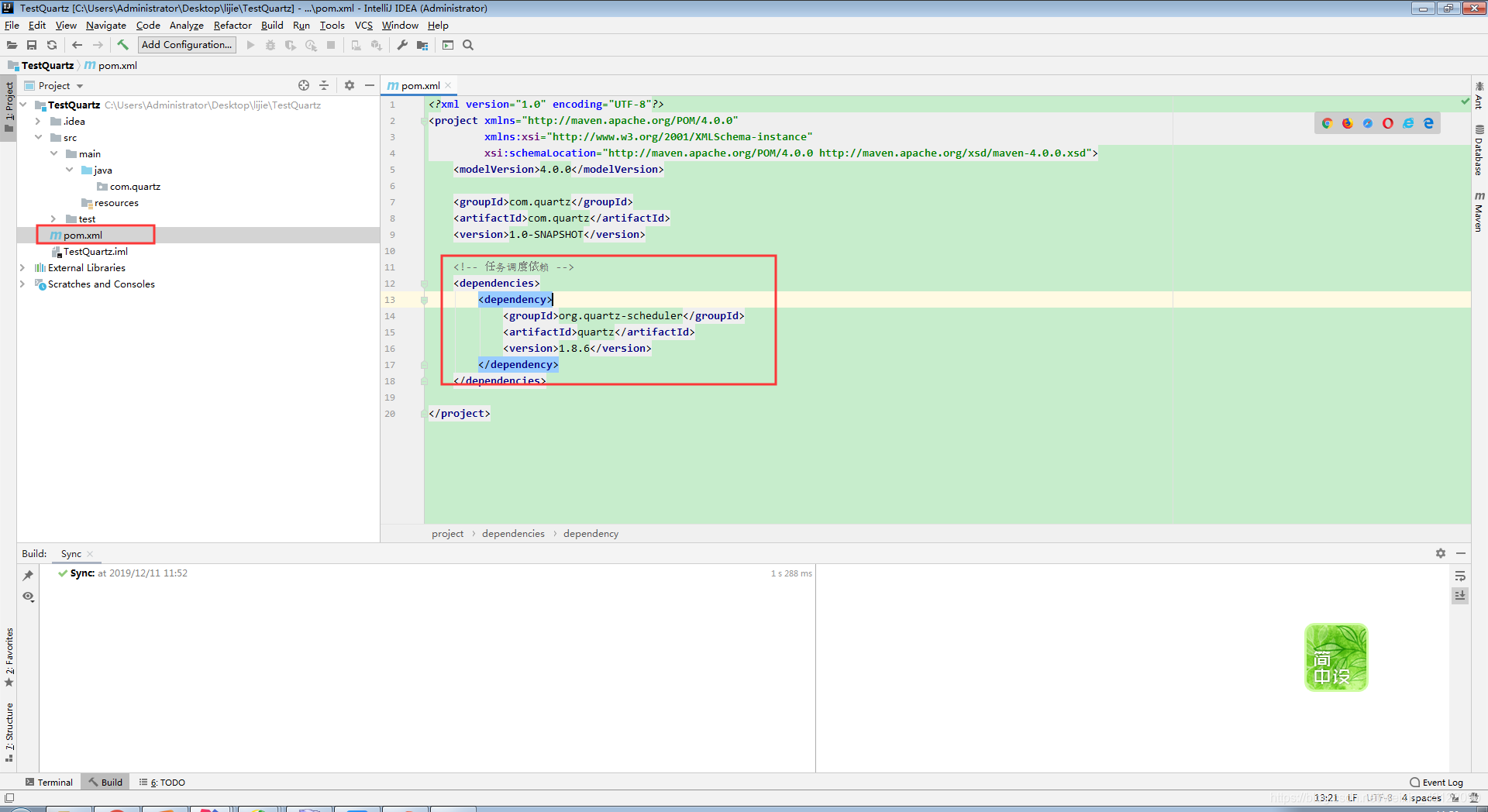The height and width of the screenshot is (812, 1488).
Task: Expand the test folder
Action: (x=53, y=218)
